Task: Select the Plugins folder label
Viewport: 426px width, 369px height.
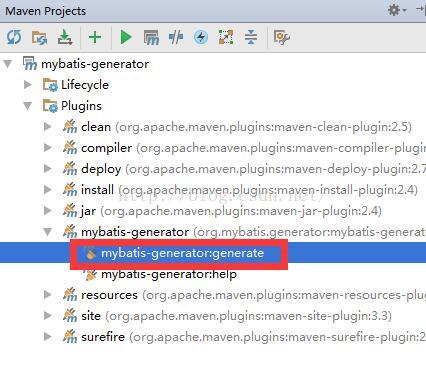Action: (x=81, y=106)
